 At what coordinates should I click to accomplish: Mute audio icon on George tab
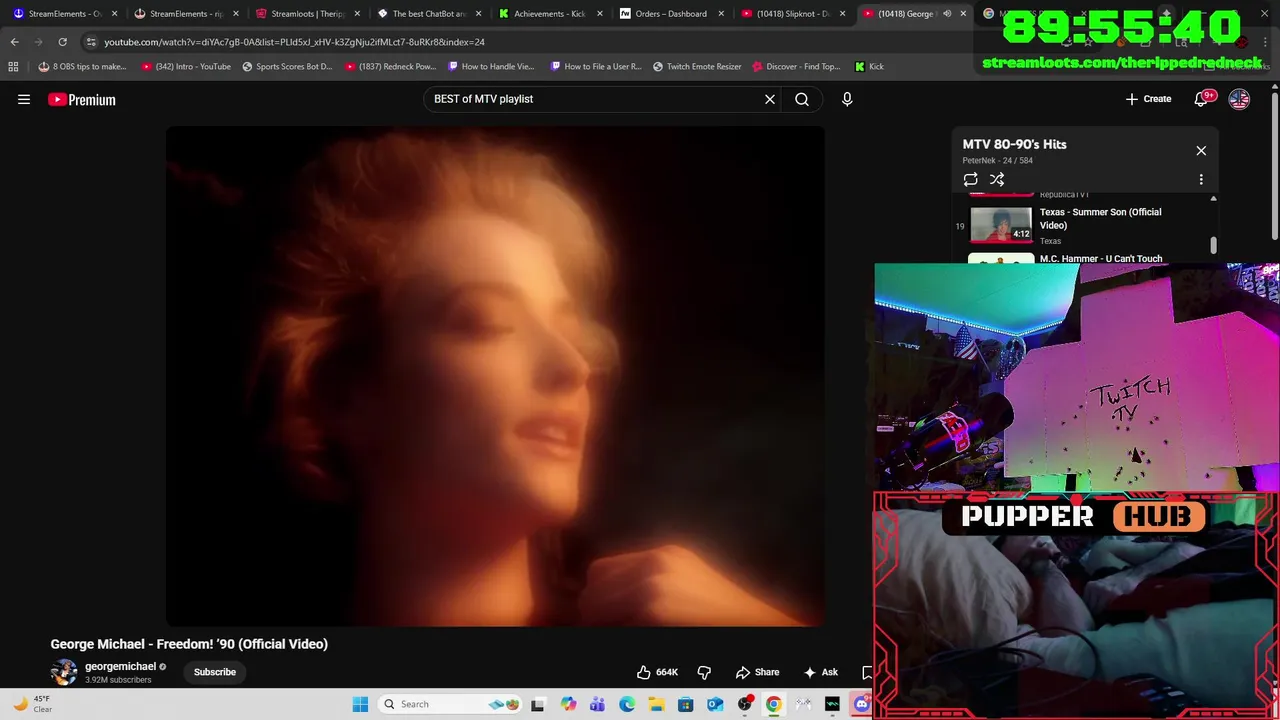[x=947, y=14]
